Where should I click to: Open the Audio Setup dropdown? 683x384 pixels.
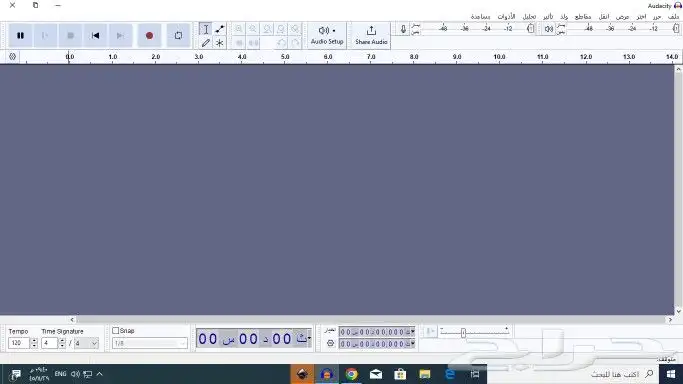(x=327, y=35)
